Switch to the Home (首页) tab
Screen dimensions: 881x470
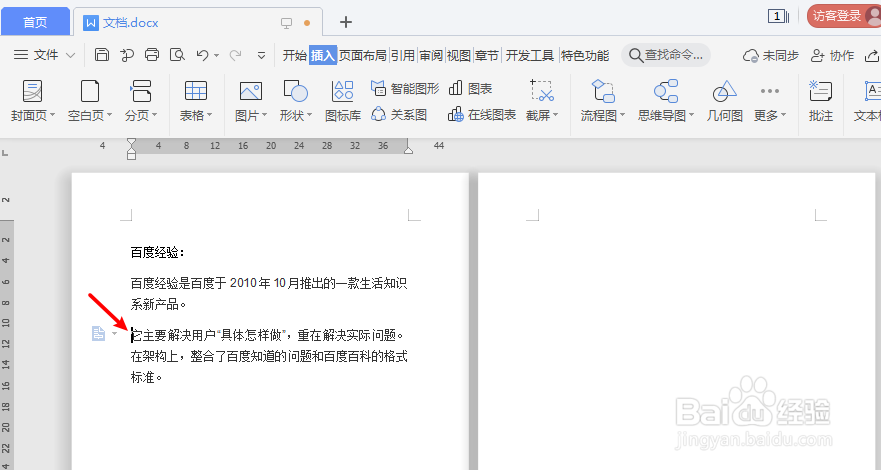point(35,22)
